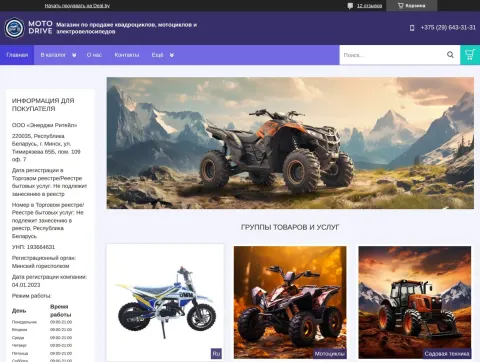Go to the Главная menu item
The height and width of the screenshot is (362, 480).
(x=17, y=55)
